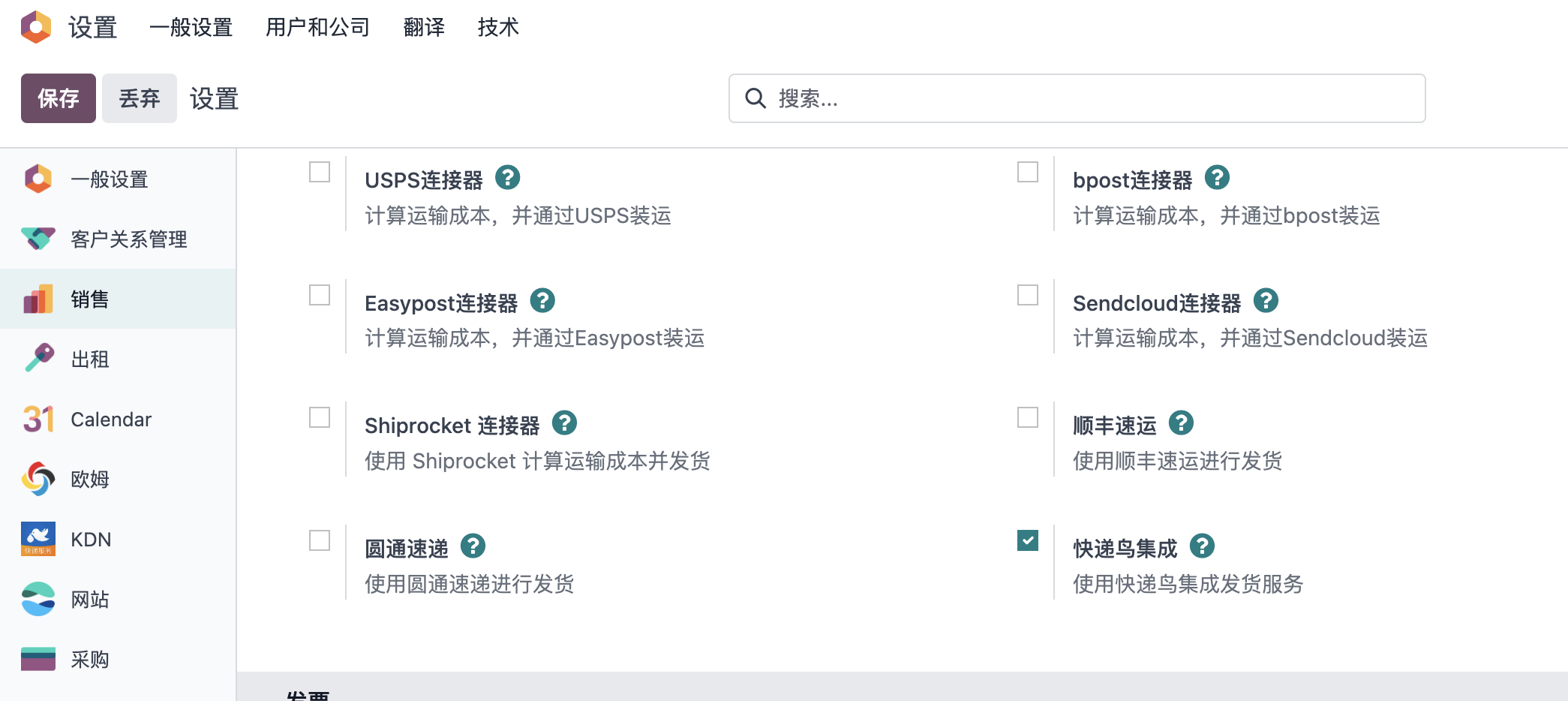
Task: Click the 欧姆 swirl icon
Action: 38,479
